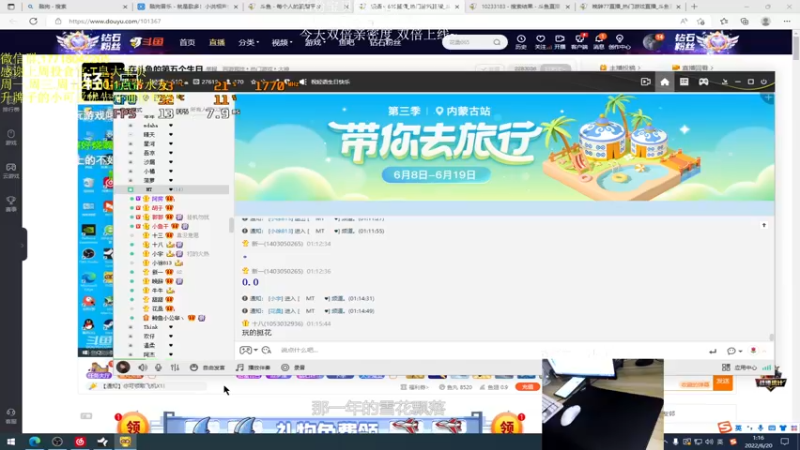
Task: Open the Windows Start button
Action: point(11,441)
